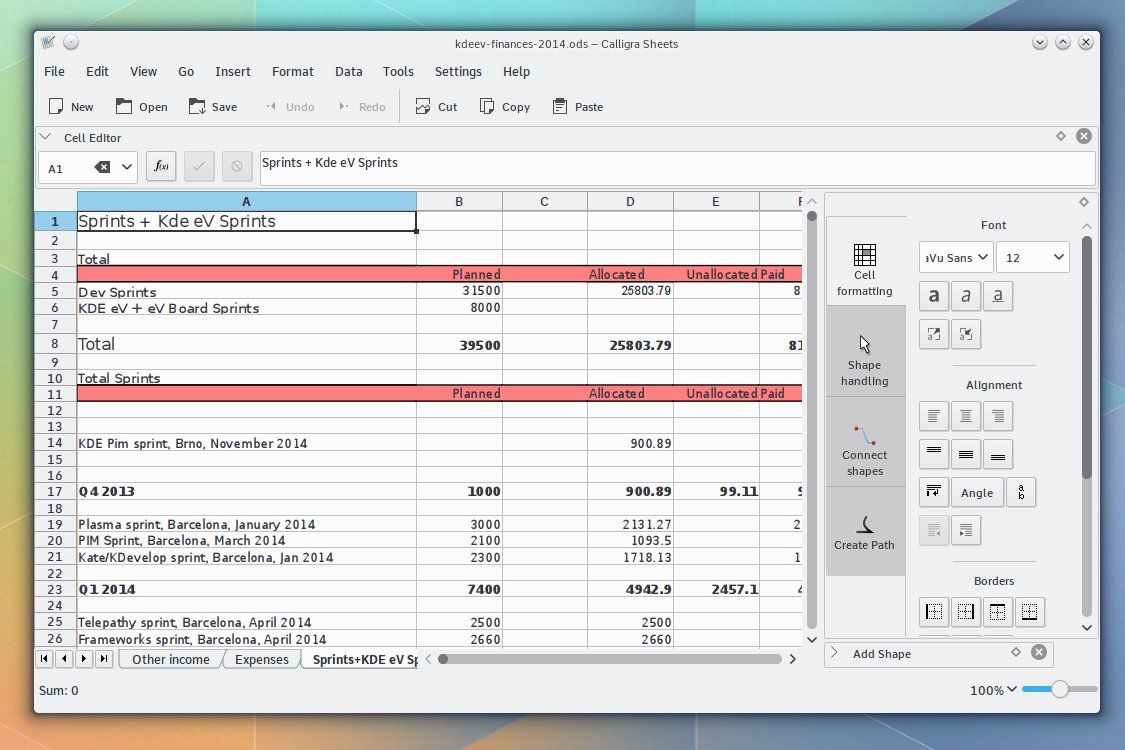The image size is (1125, 750).
Task: Float the Cell Editor docker
Action: pos(1060,136)
